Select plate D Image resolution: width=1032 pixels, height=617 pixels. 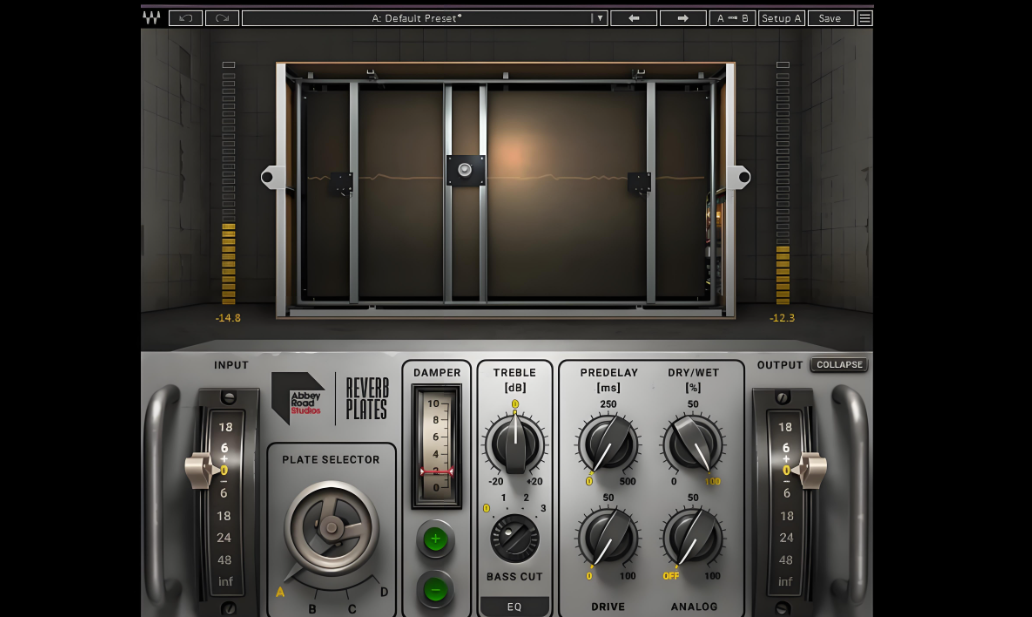(384, 592)
